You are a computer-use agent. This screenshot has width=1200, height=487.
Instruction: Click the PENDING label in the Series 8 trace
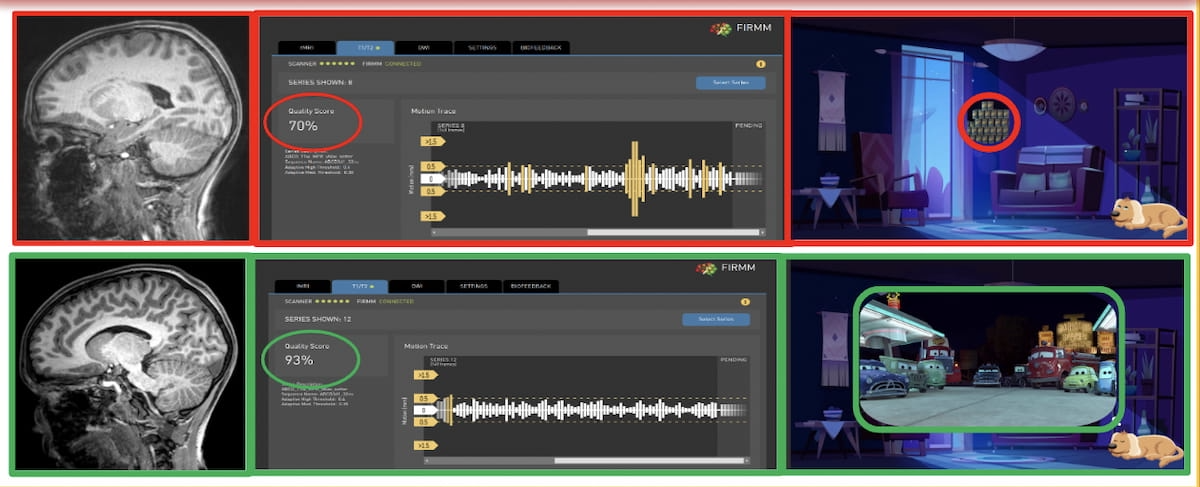coord(749,127)
